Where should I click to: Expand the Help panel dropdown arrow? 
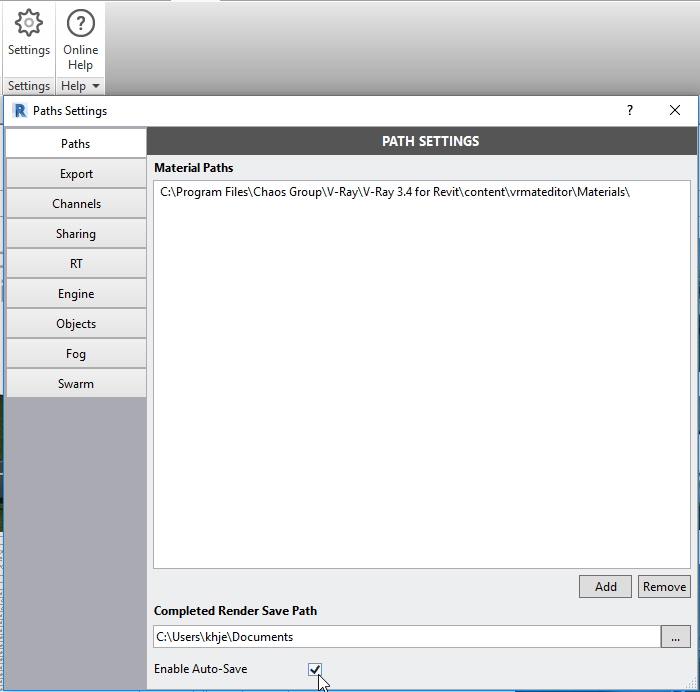[96, 86]
